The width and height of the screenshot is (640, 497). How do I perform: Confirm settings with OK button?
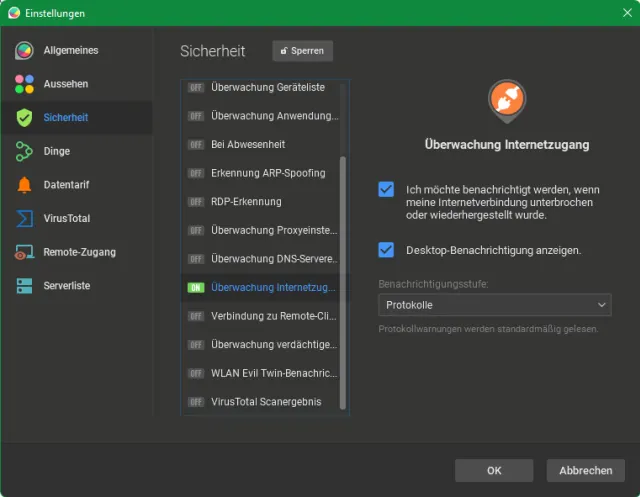click(x=494, y=470)
